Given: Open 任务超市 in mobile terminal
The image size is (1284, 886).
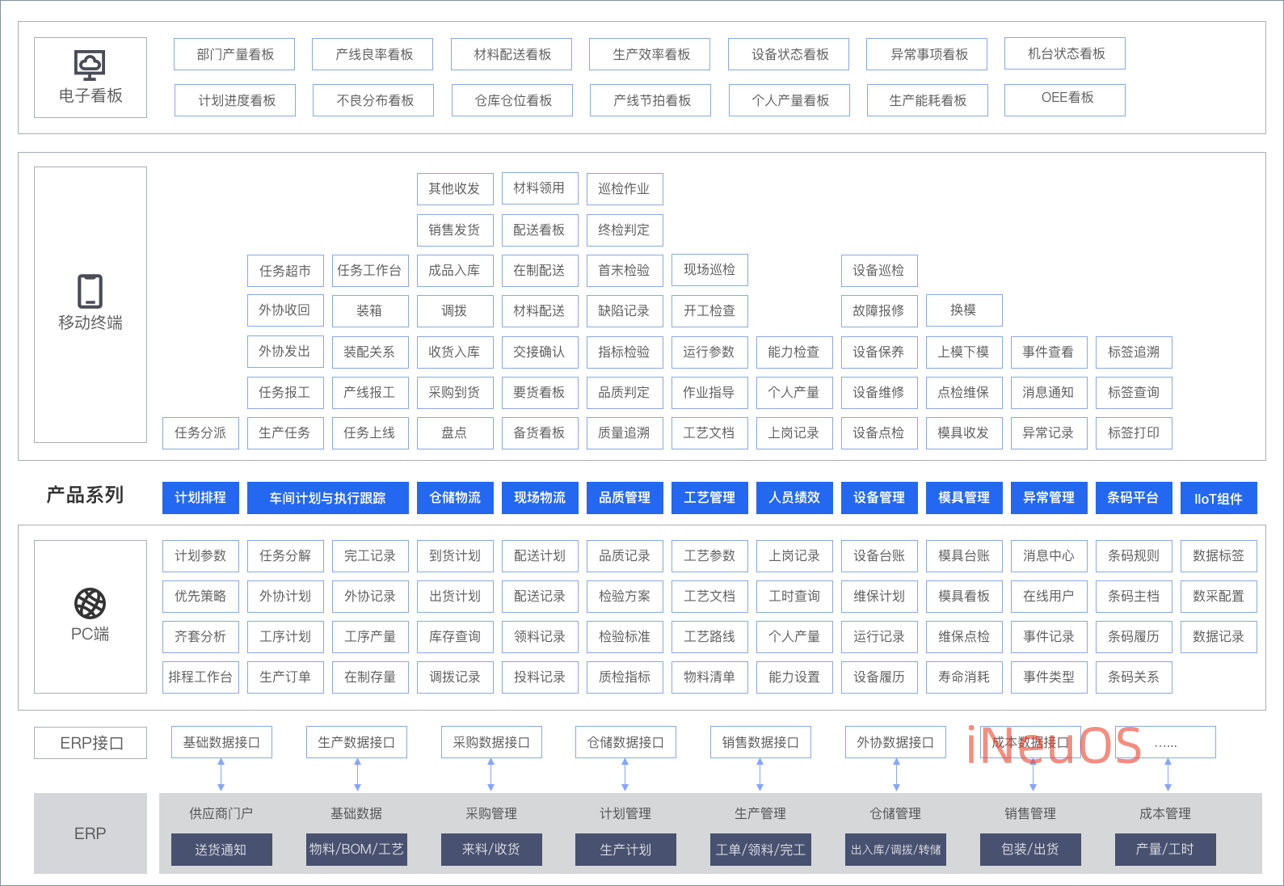Looking at the screenshot, I should (285, 270).
